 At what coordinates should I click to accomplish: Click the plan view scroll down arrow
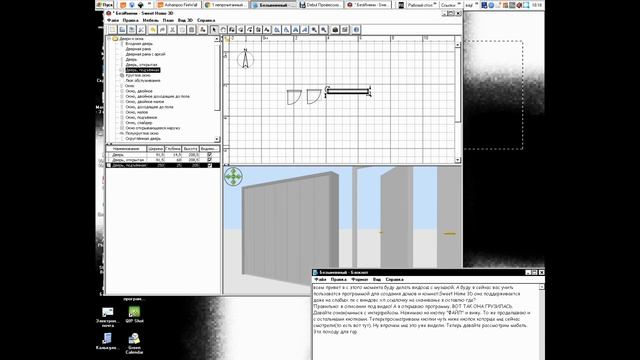[x=458, y=160]
